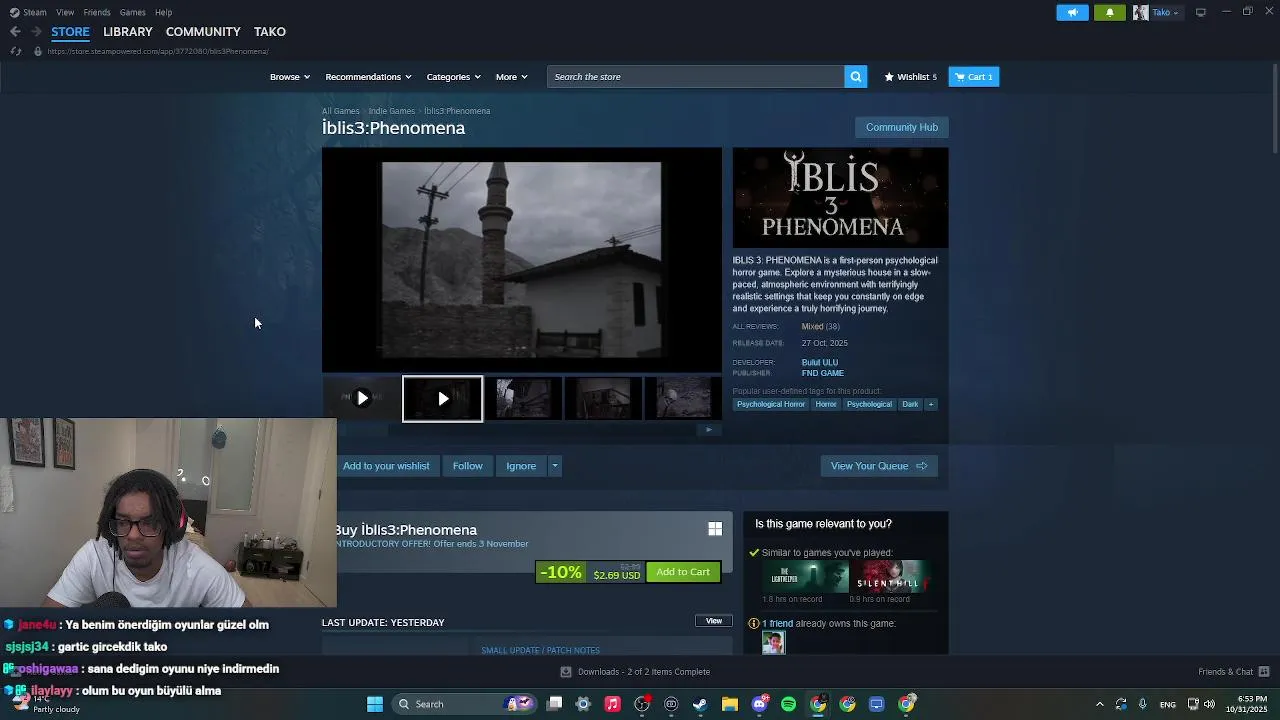Open the Games menu
Image resolution: width=1280 pixels, height=720 pixels.
click(x=132, y=12)
